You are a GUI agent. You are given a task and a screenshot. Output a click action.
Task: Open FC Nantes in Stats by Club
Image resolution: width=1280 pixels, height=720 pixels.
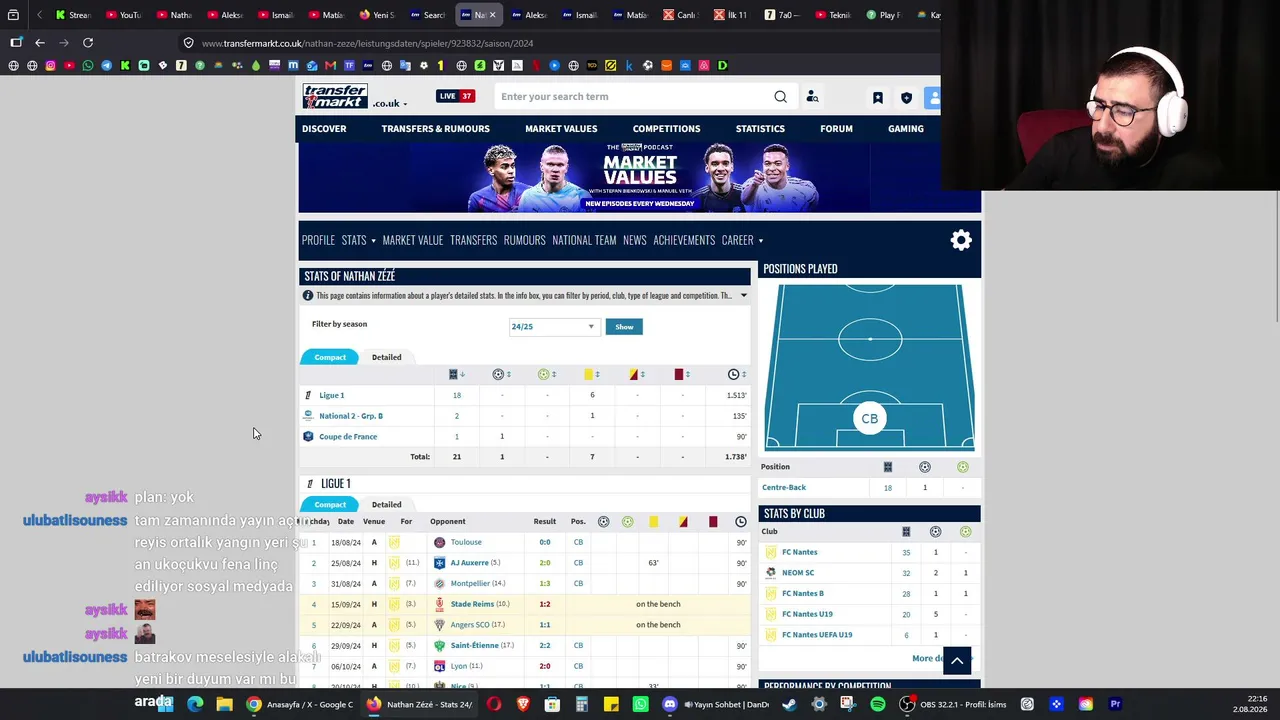[799, 552]
